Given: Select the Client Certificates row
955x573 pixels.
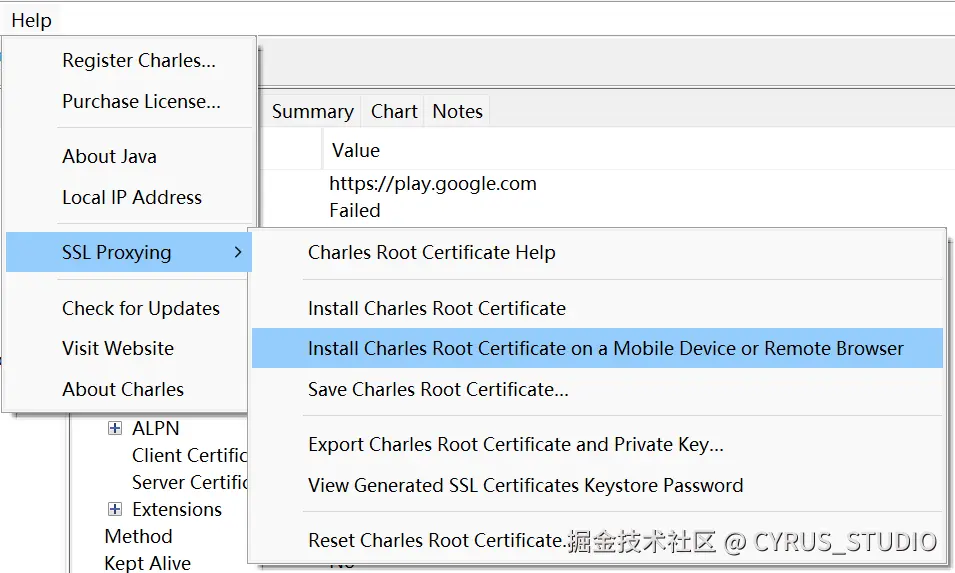Looking at the screenshot, I should [x=189, y=455].
